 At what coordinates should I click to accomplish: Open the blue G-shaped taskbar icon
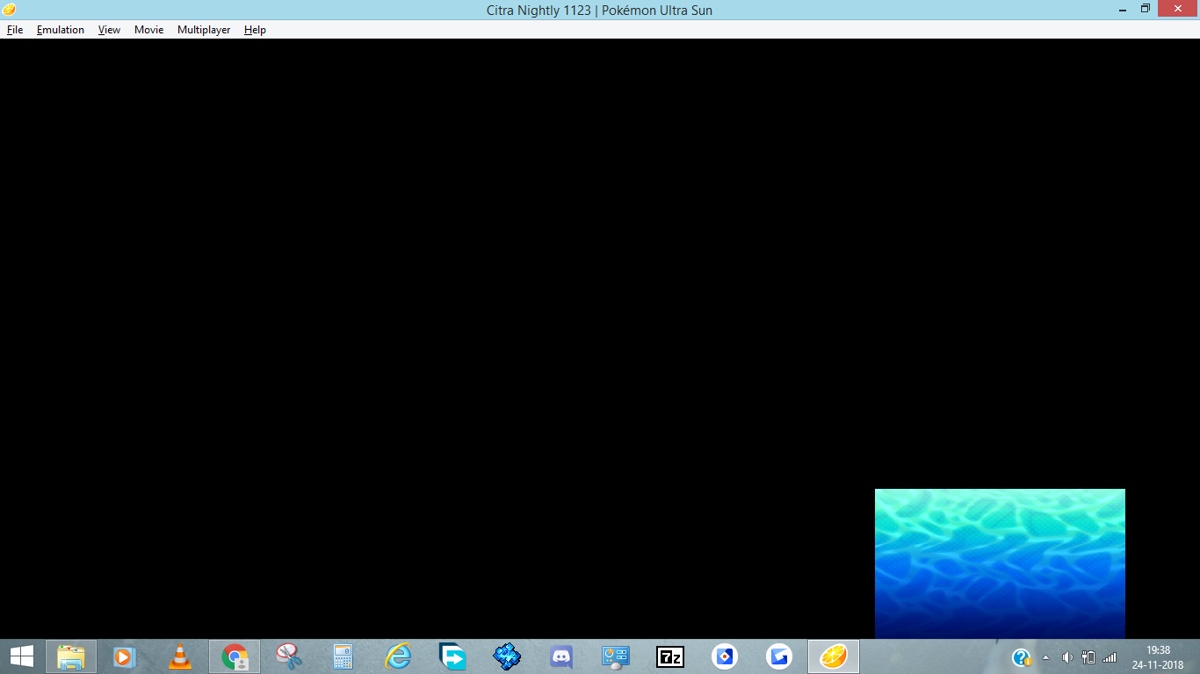coord(779,657)
